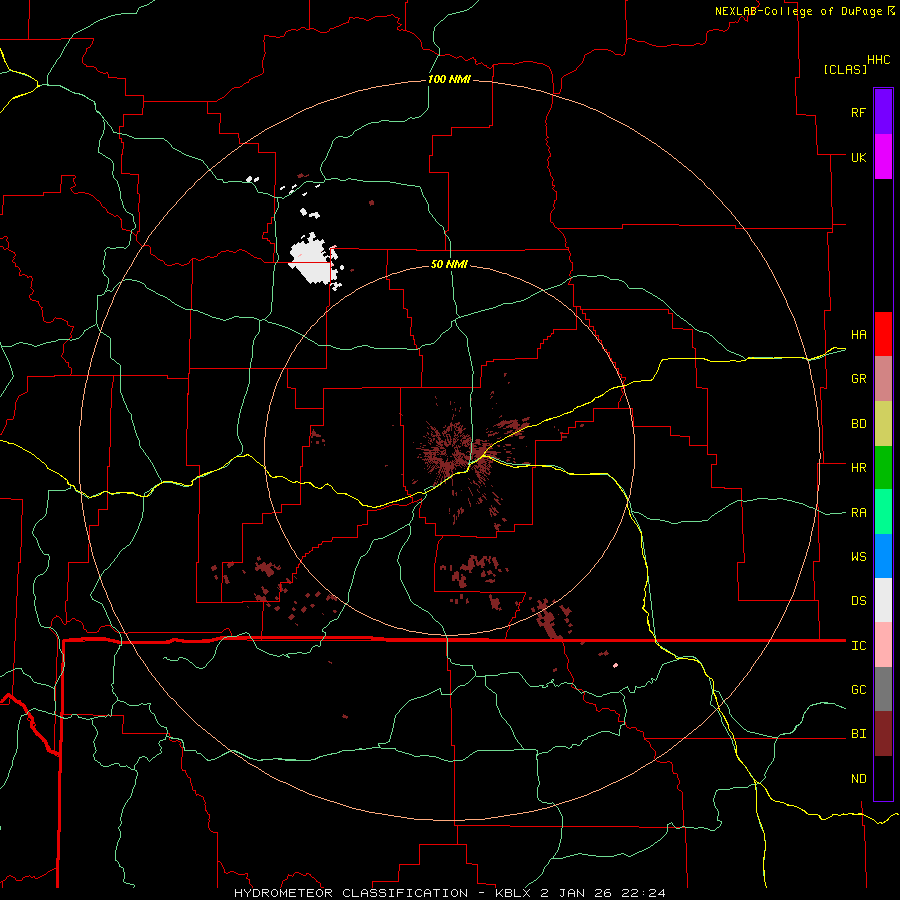Image resolution: width=900 pixels, height=900 pixels.
Task: Click the [CLAS] units label
Action: click(845, 69)
